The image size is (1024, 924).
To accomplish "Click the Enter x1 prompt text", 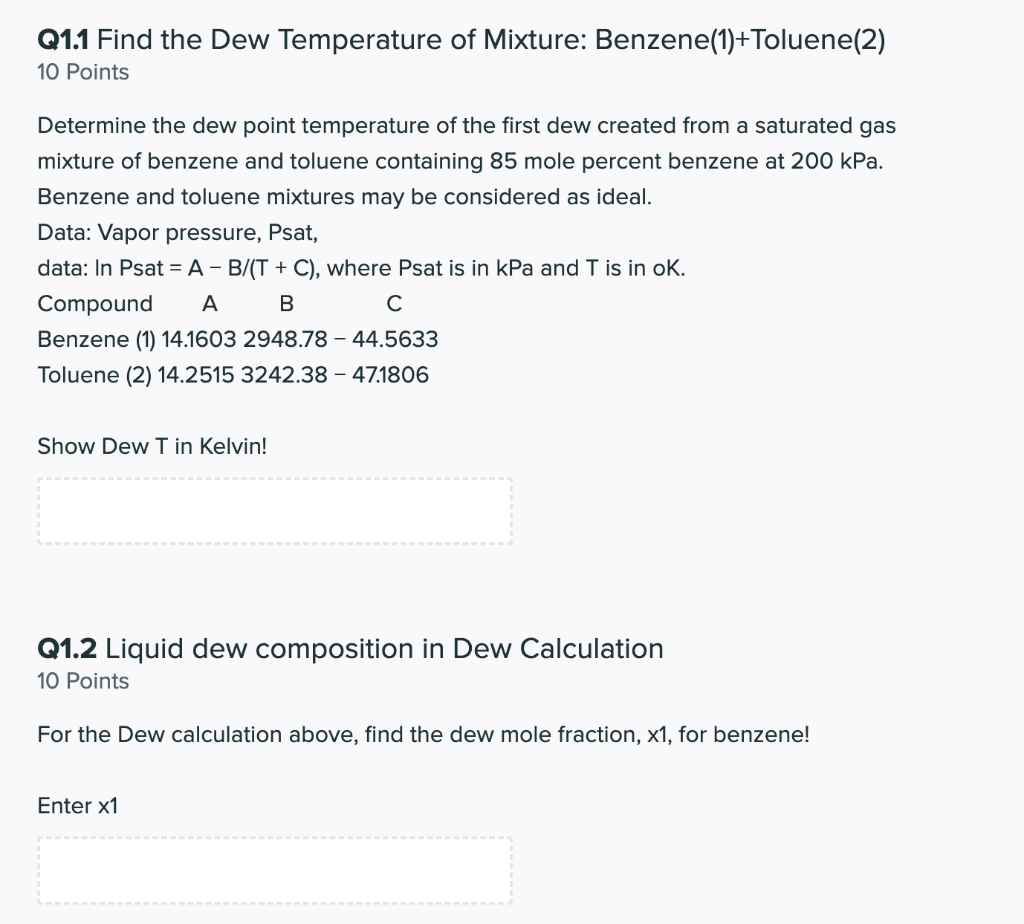I will point(77,805).
